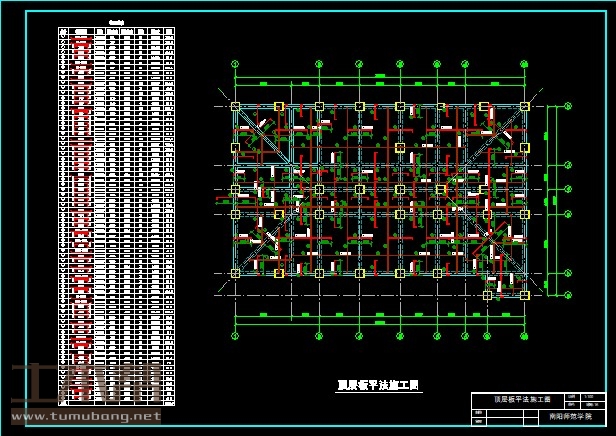
Task: Select the rebar schedule table header row
Action: pos(116,30)
